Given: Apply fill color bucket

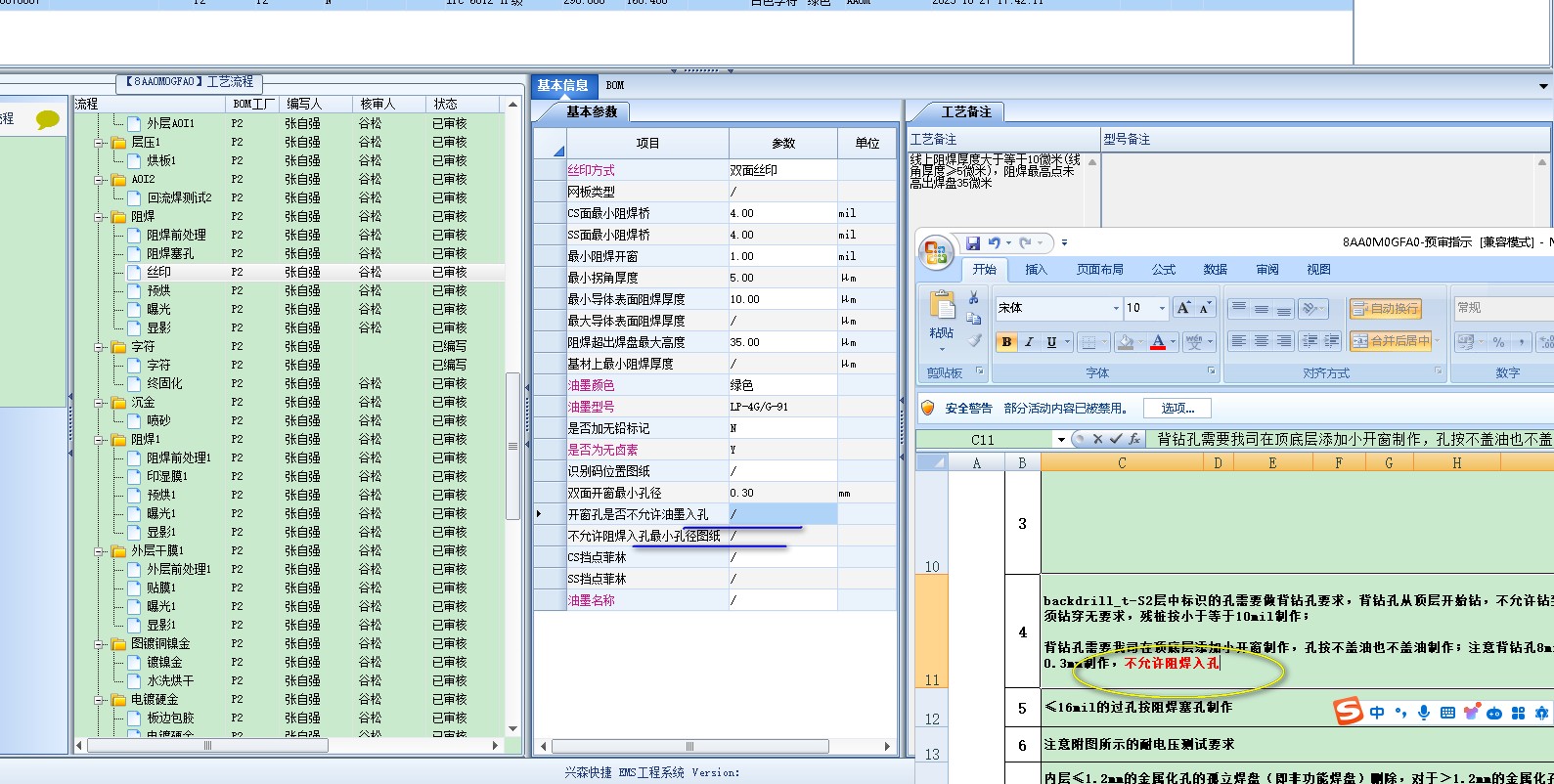Looking at the screenshot, I should pos(1126,341).
